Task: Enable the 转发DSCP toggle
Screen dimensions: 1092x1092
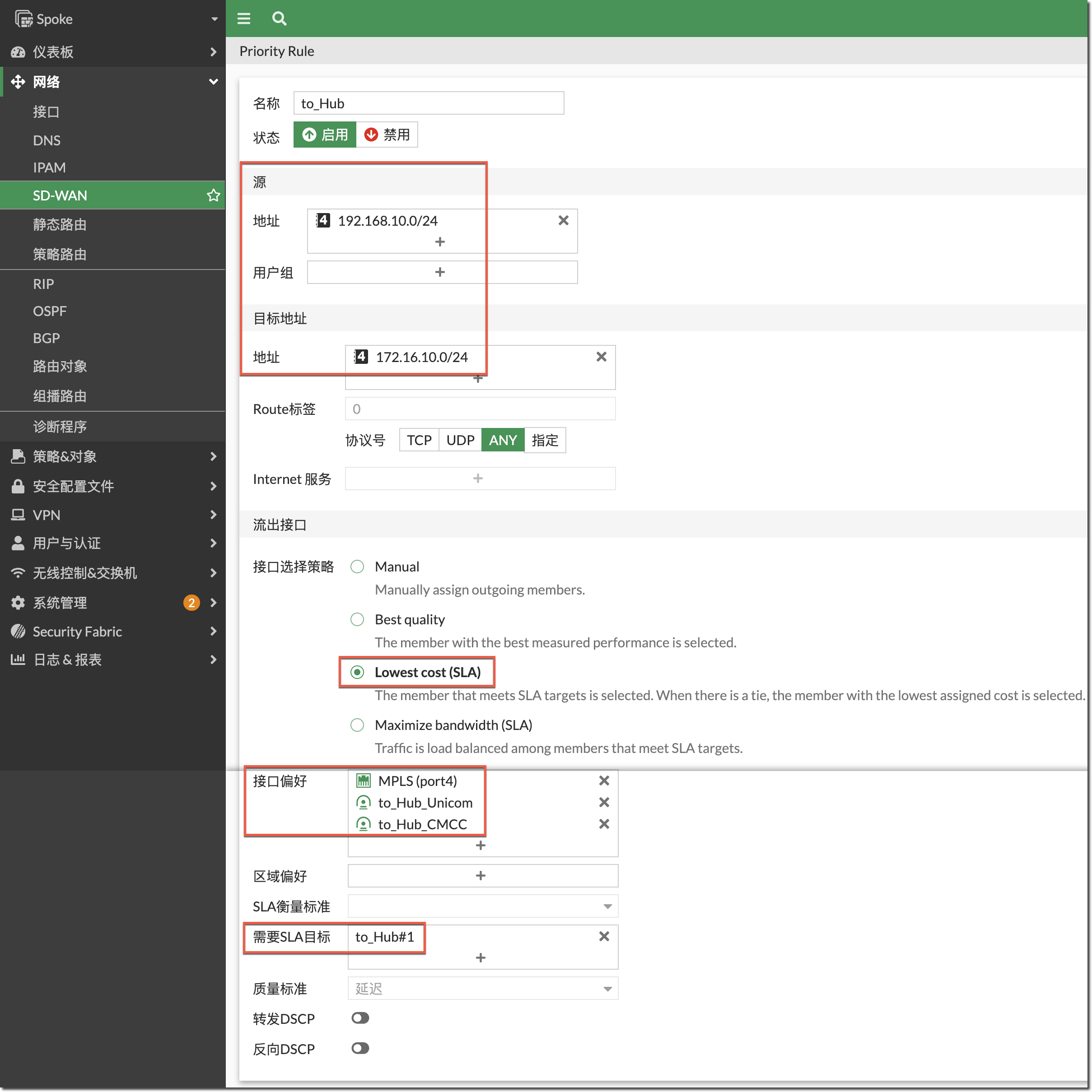Action: click(360, 1018)
